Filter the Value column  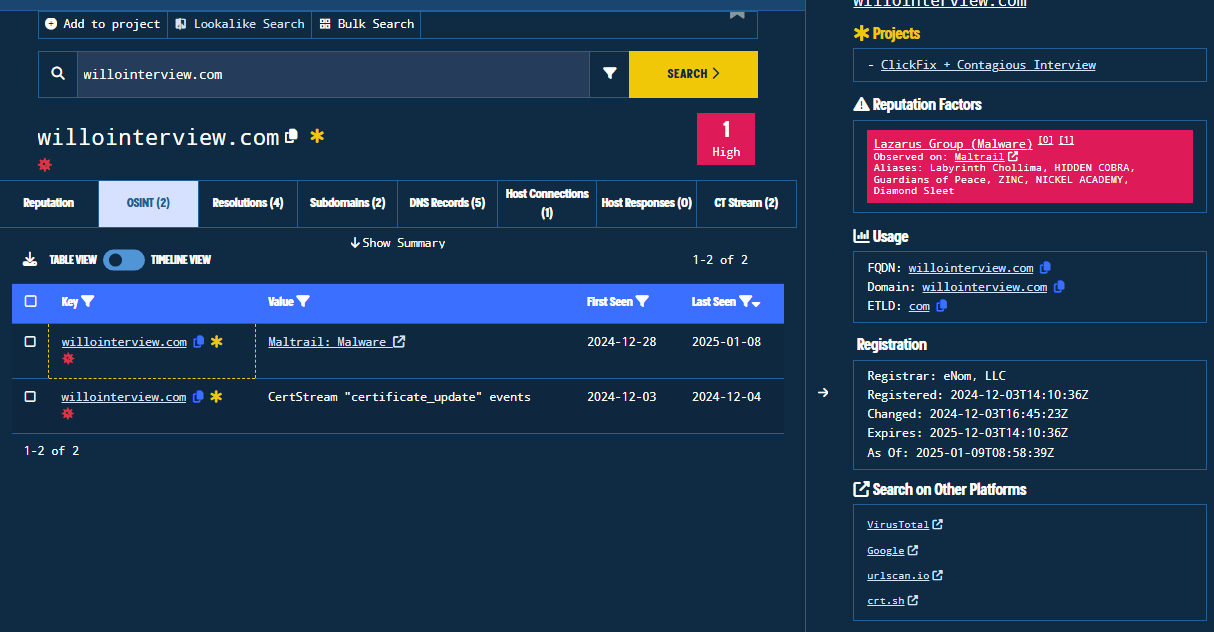(303, 301)
